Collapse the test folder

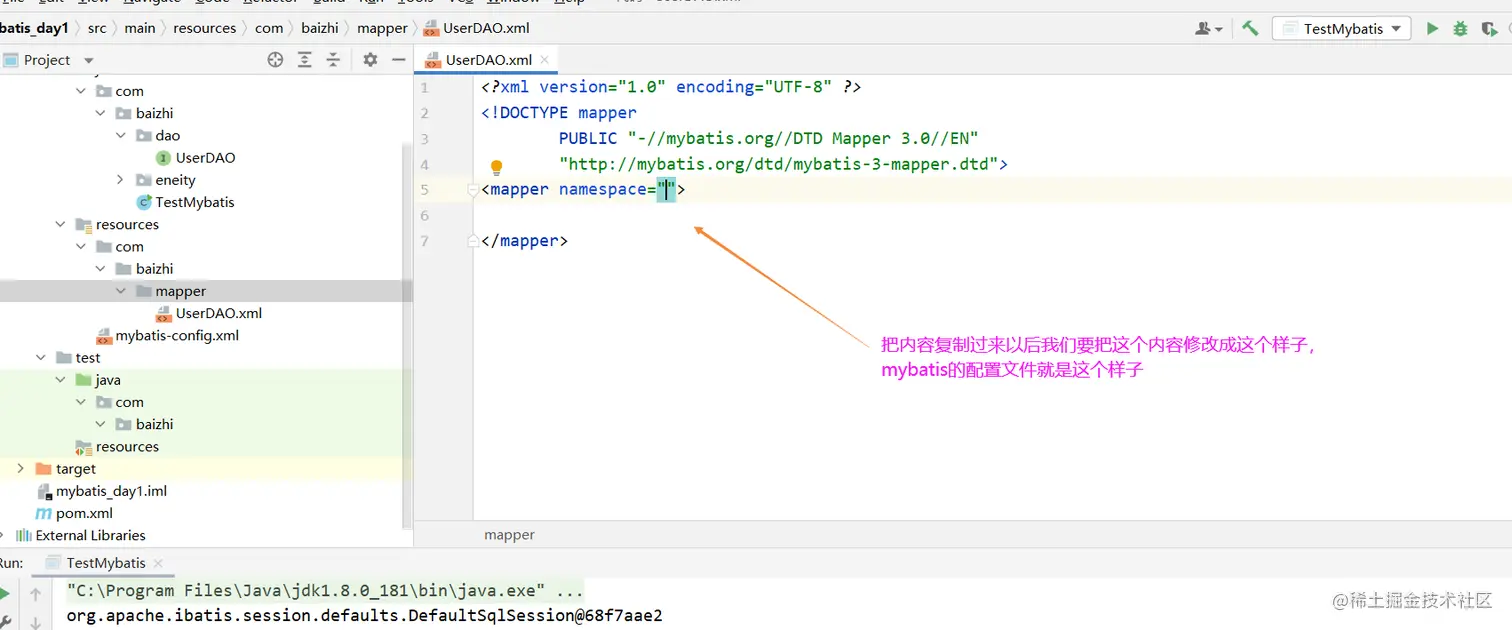41,358
